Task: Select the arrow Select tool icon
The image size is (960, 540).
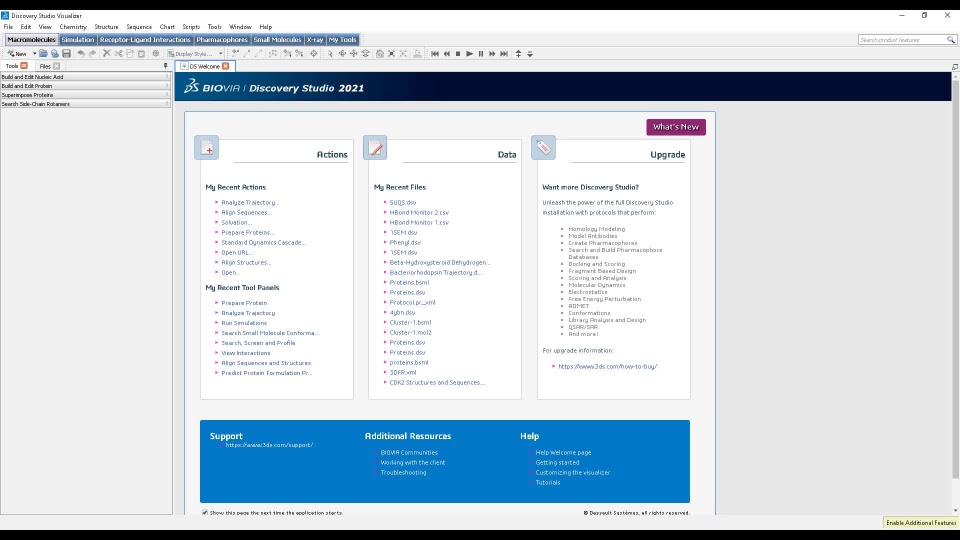Action: point(330,54)
